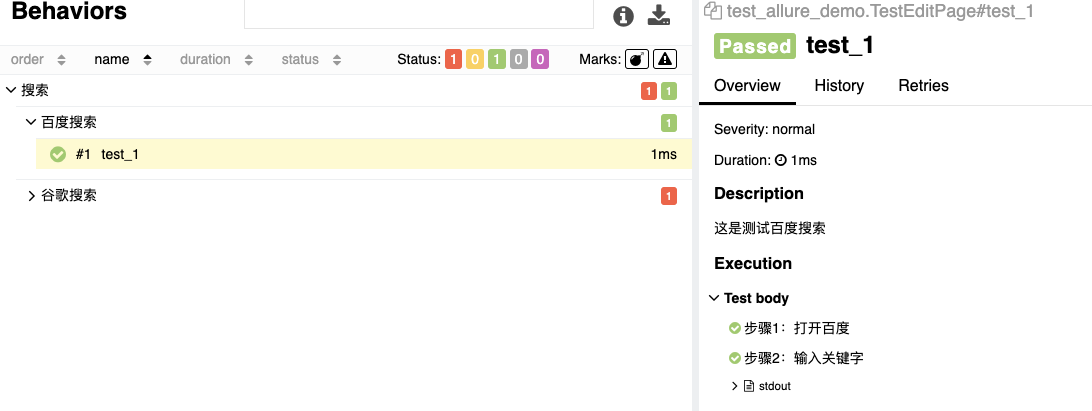Click step 步骤2：输入关键字
Screen dimensions: 1092x411
[804, 358]
